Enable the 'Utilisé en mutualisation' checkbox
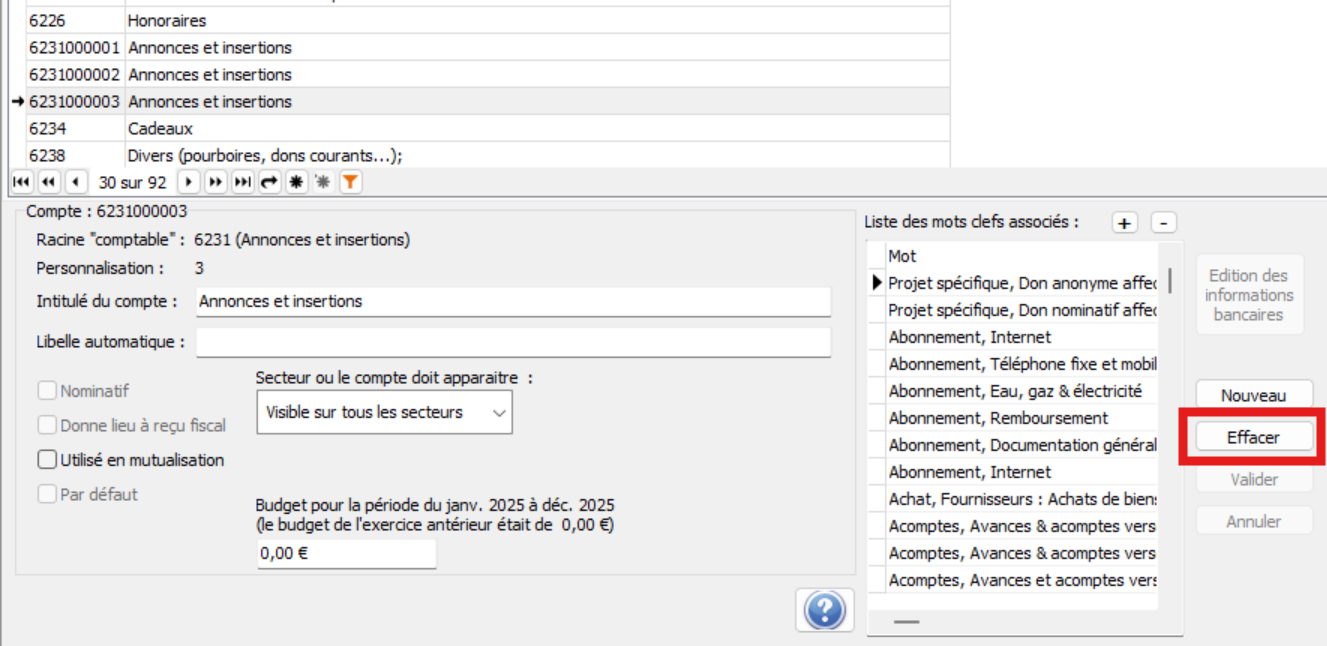 coord(48,460)
